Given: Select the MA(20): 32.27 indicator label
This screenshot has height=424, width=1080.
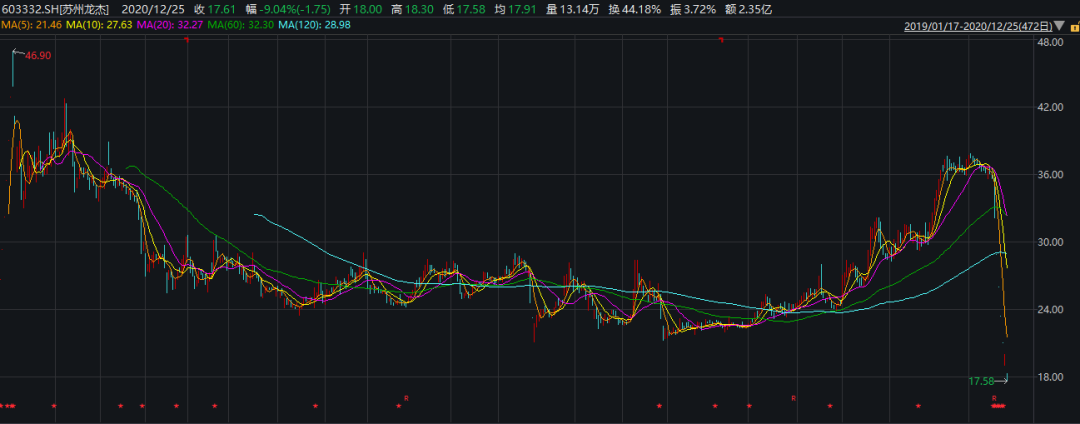Looking at the screenshot, I should [169, 25].
